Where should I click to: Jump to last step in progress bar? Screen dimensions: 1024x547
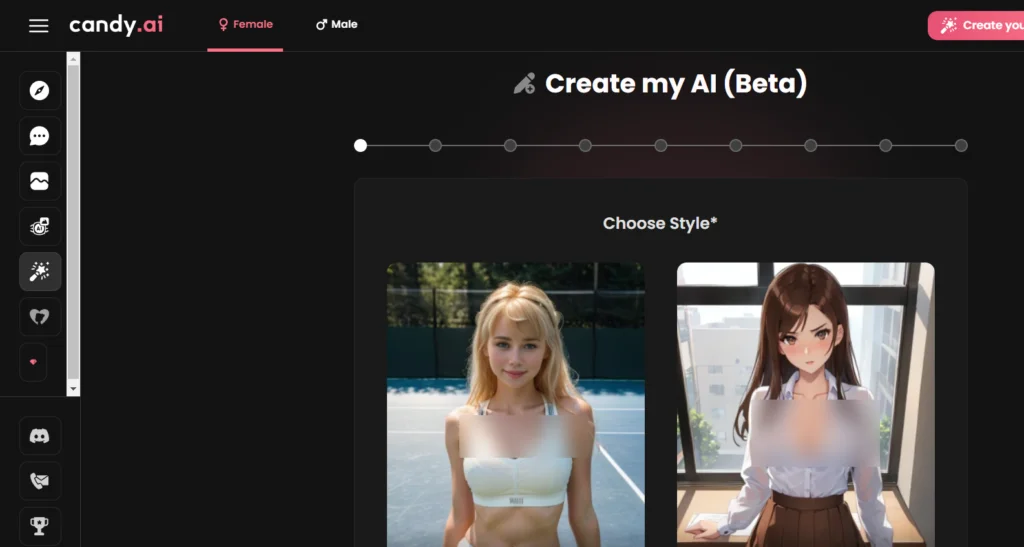[x=961, y=146]
